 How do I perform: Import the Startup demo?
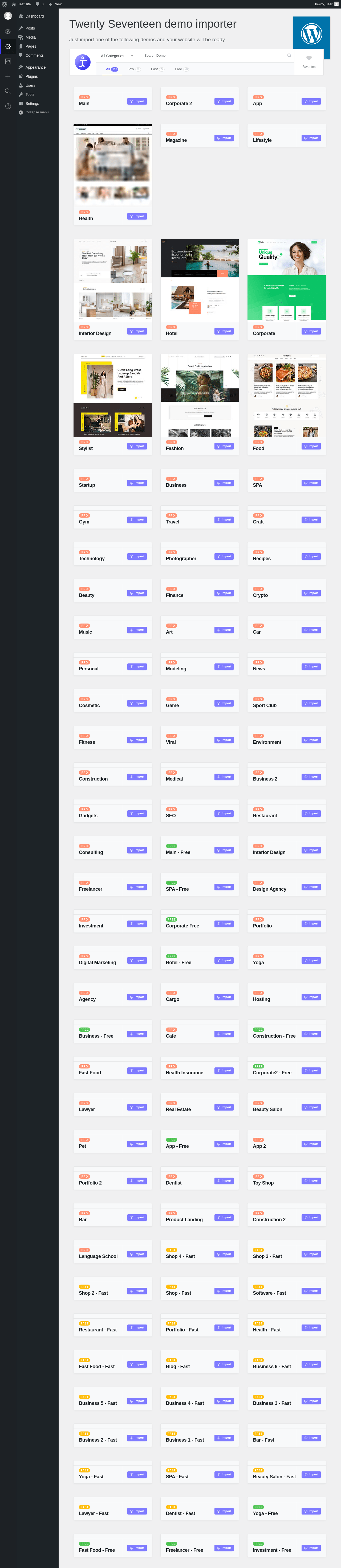pyautogui.click(x=137, y=483)
